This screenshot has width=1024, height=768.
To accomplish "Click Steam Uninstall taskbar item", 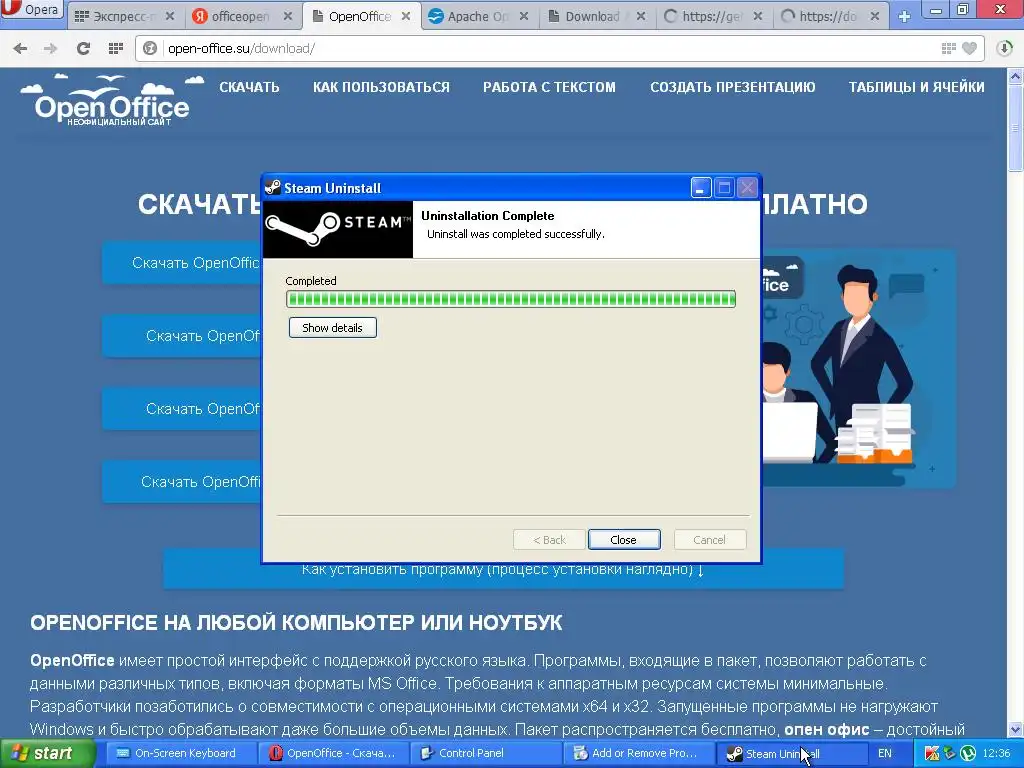I will [x=790, y=753].
